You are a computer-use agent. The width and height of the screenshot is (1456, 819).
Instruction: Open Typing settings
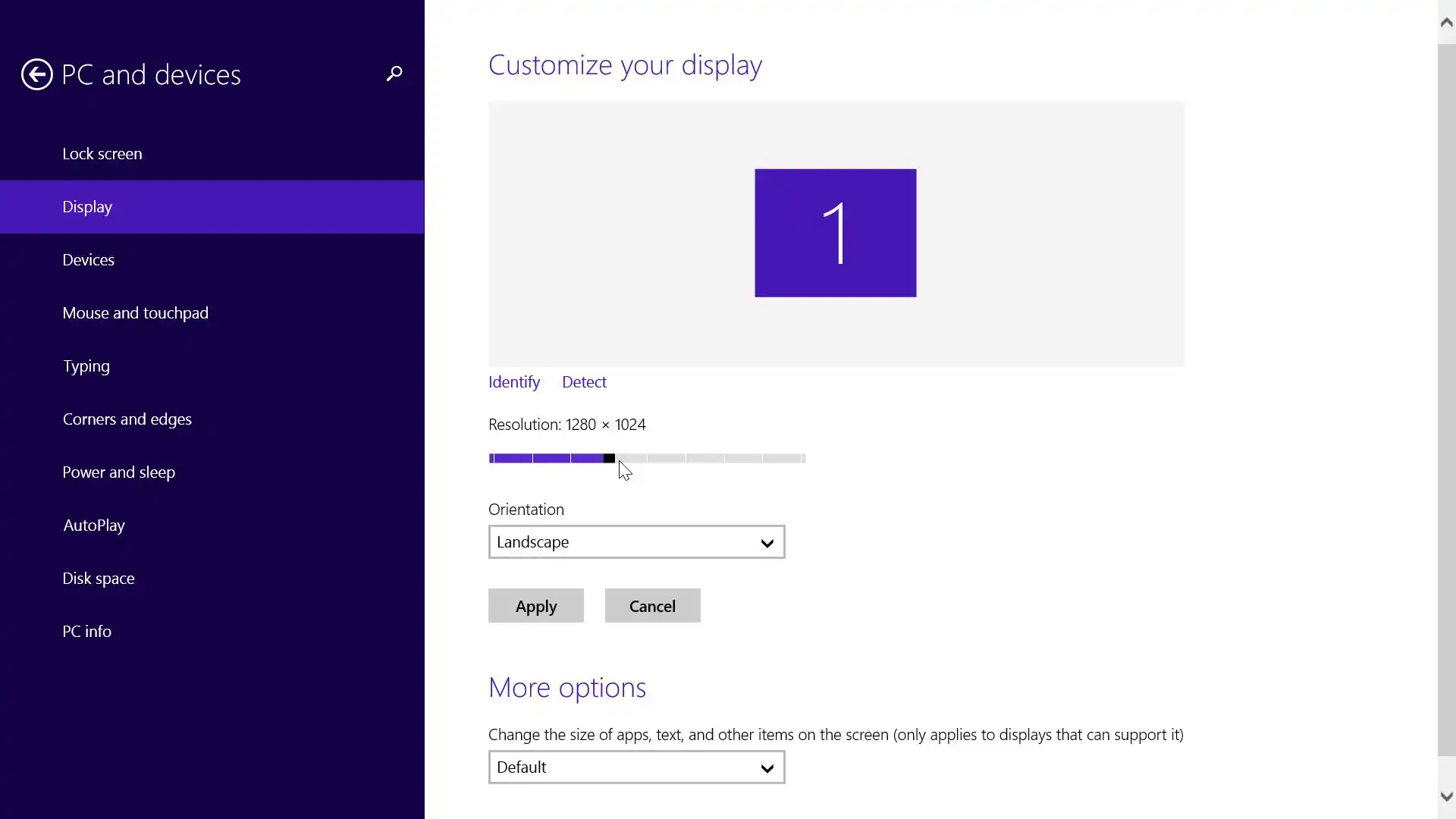86,366
